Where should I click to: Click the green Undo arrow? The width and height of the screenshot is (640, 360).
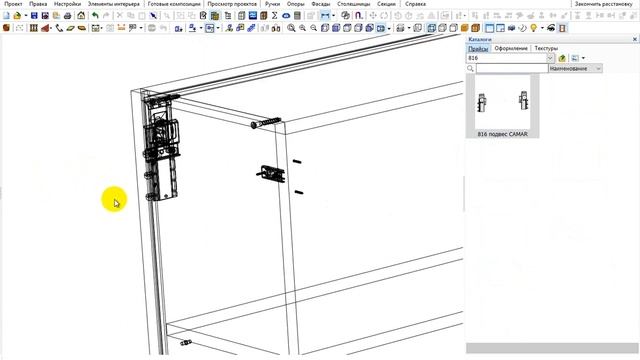[95, 16]
